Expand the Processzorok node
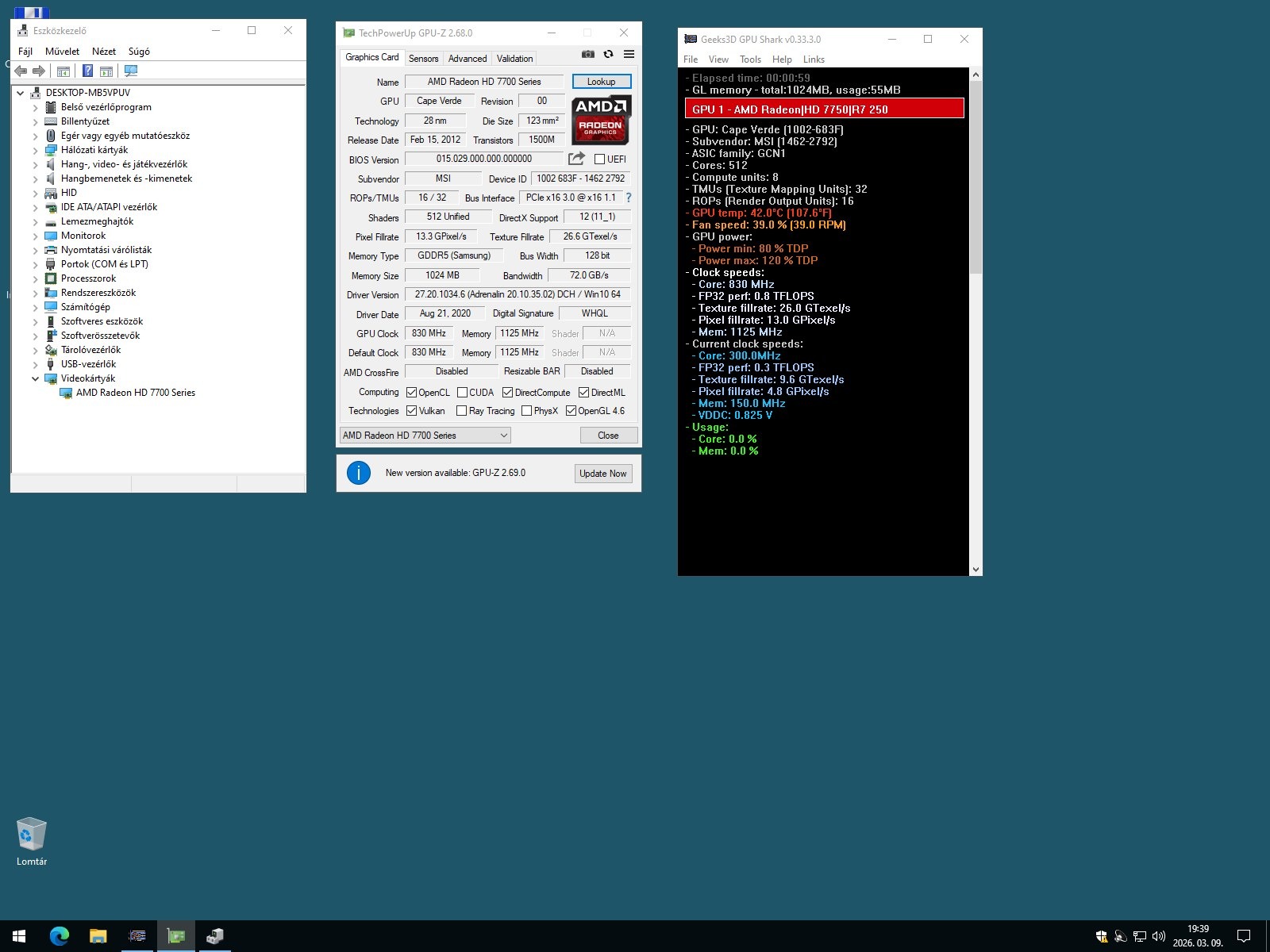1270x952 pixels. point(35,279)
